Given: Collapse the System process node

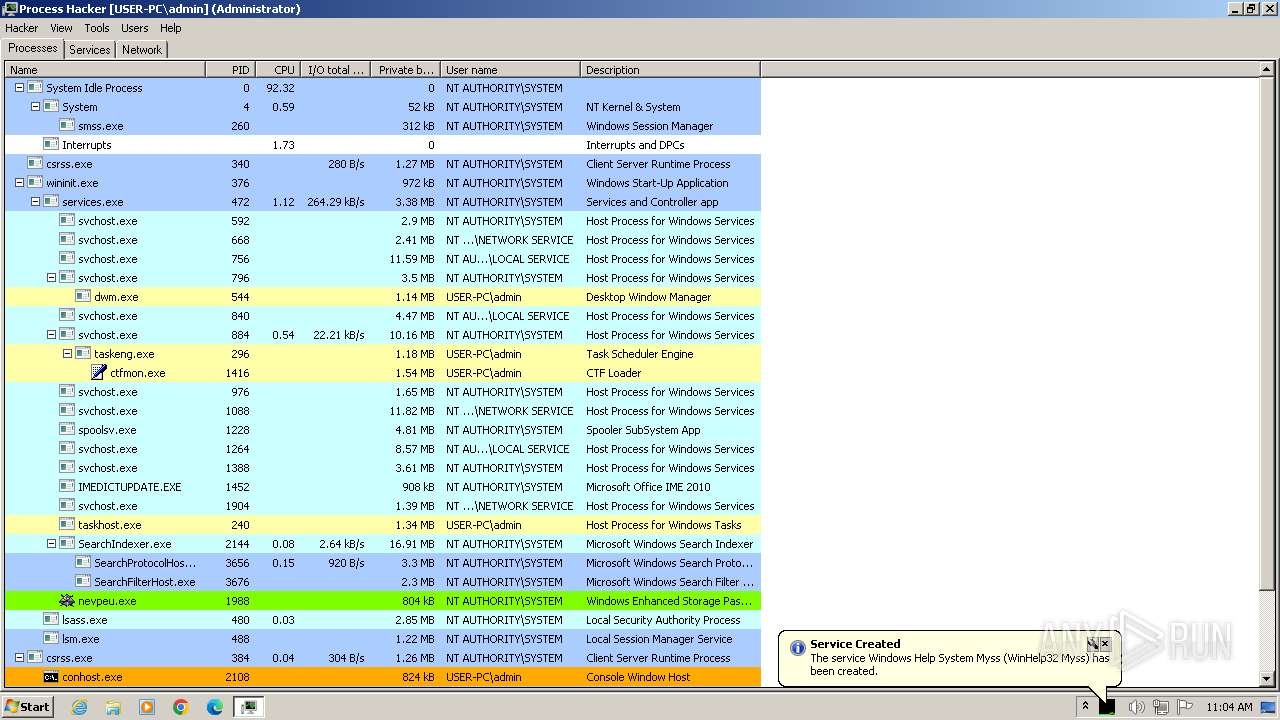Looking at the screenshot, I should 35,107.
